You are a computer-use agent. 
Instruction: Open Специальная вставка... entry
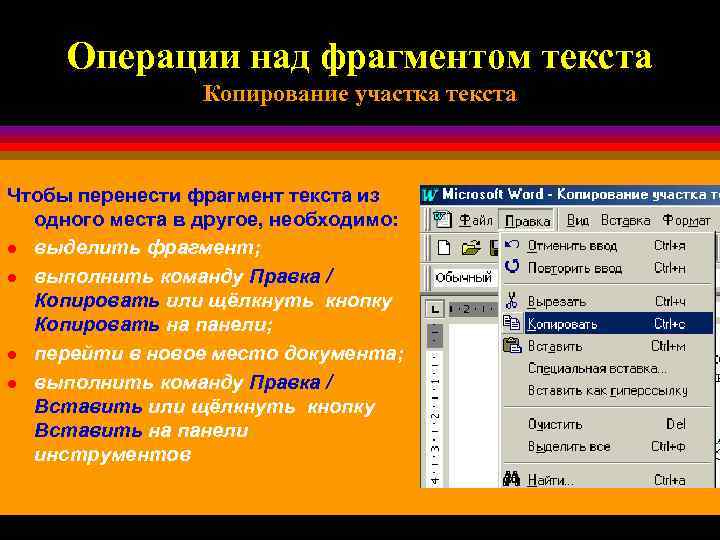[608, 368]
